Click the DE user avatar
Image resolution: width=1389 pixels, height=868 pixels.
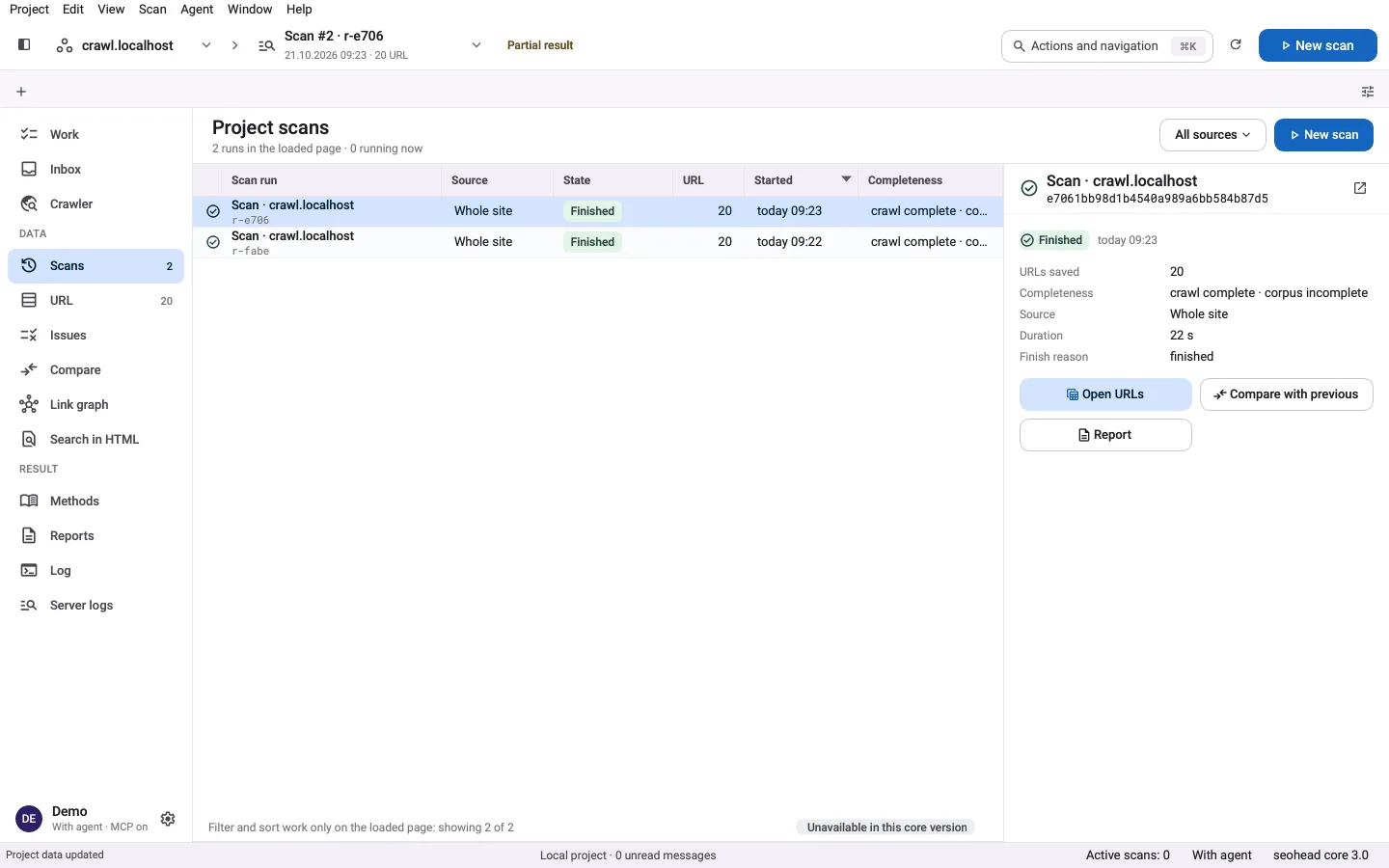point(29,819)
